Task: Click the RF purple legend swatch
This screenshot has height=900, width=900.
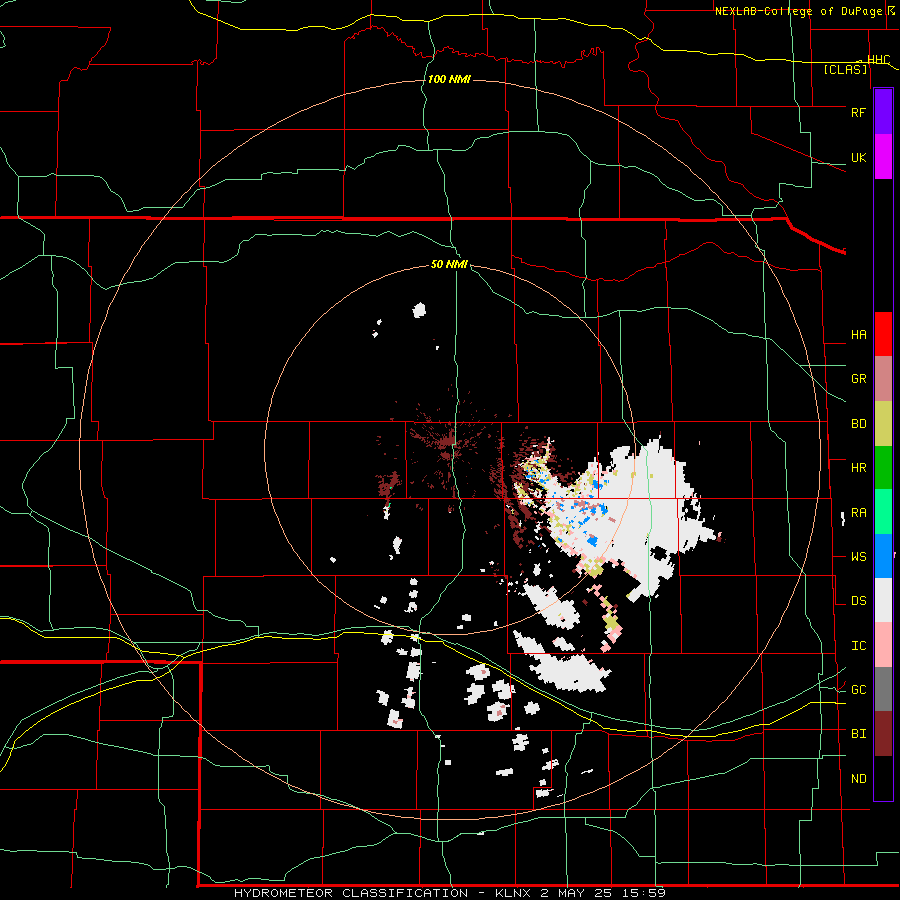Action: [x=883, y=112]
